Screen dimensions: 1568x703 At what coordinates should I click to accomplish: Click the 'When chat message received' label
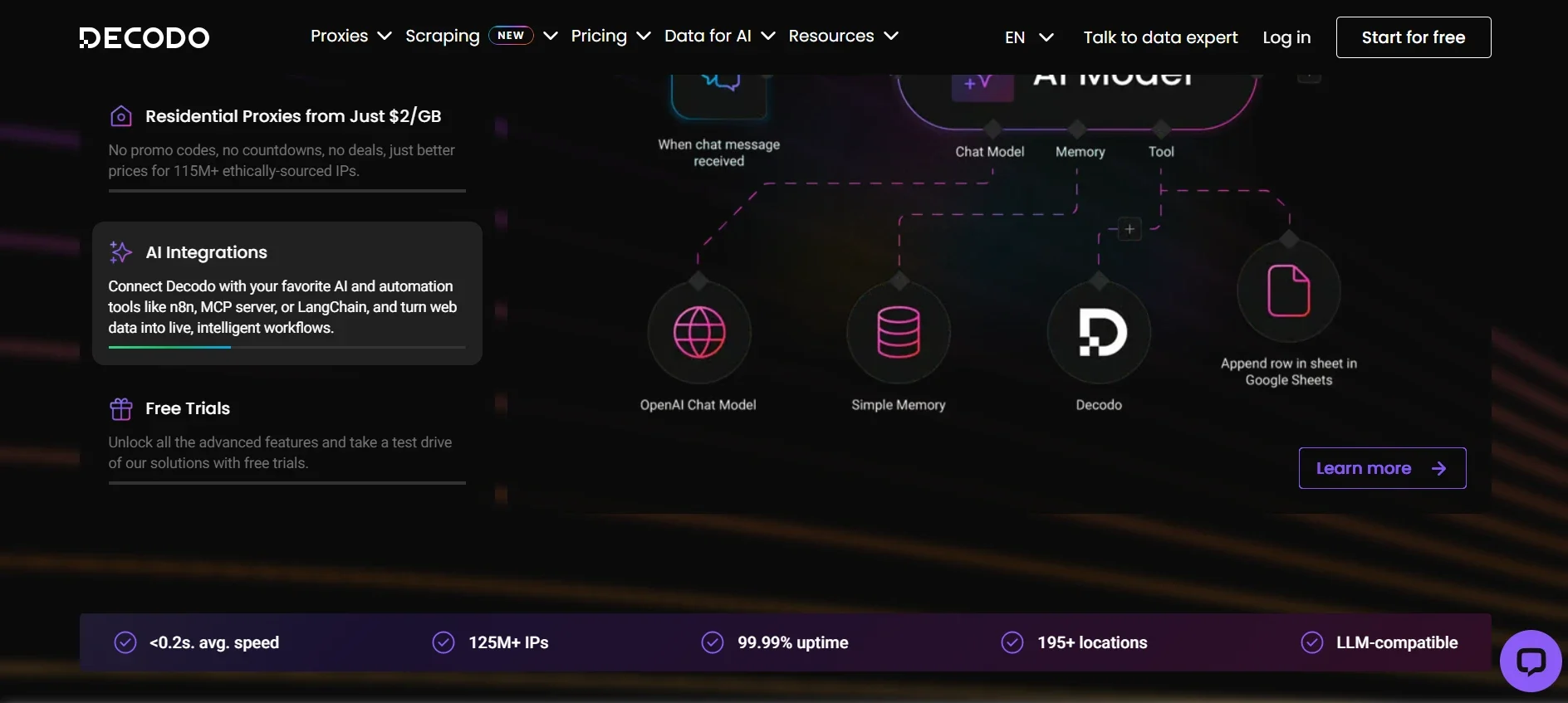719,153
